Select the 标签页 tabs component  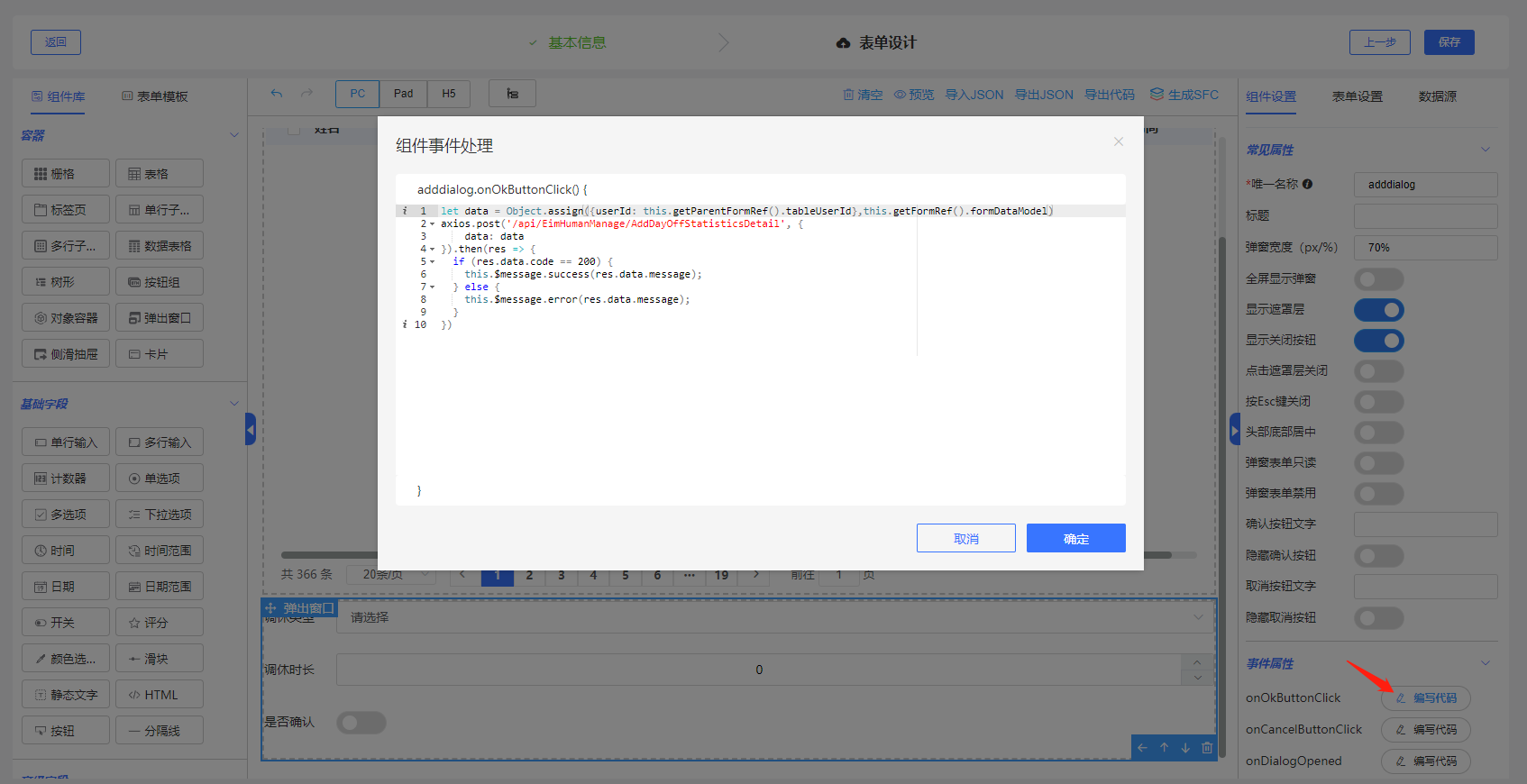66,209
